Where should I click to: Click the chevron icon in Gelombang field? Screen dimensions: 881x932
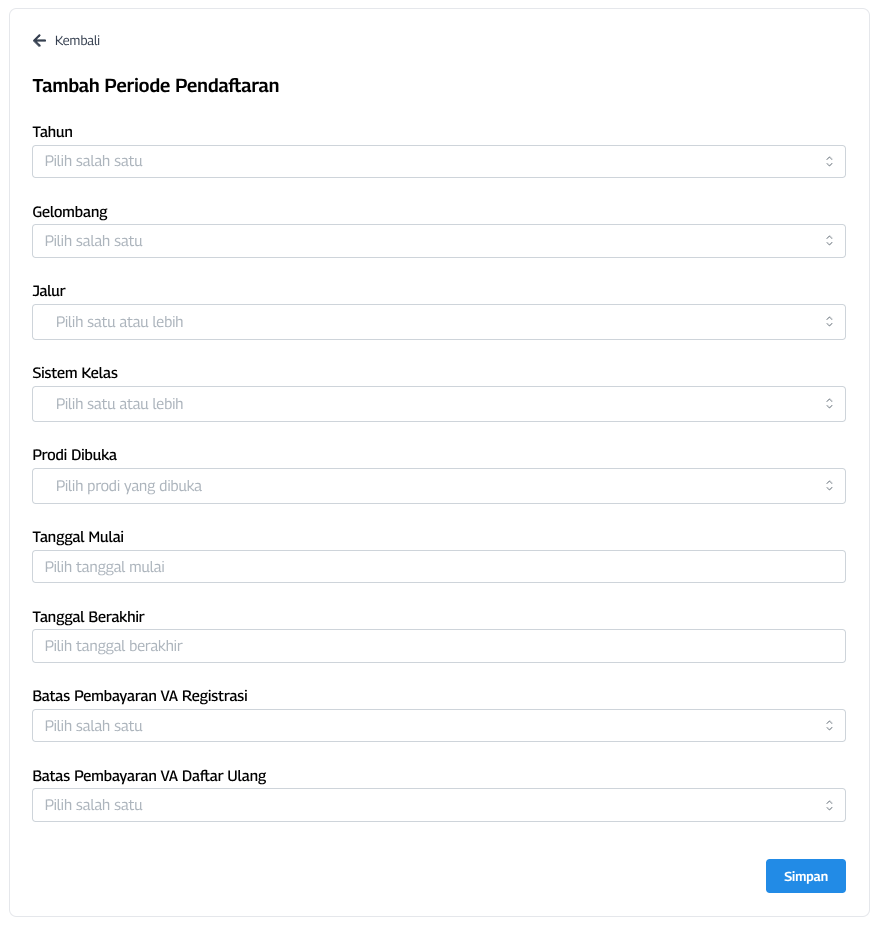829,241
